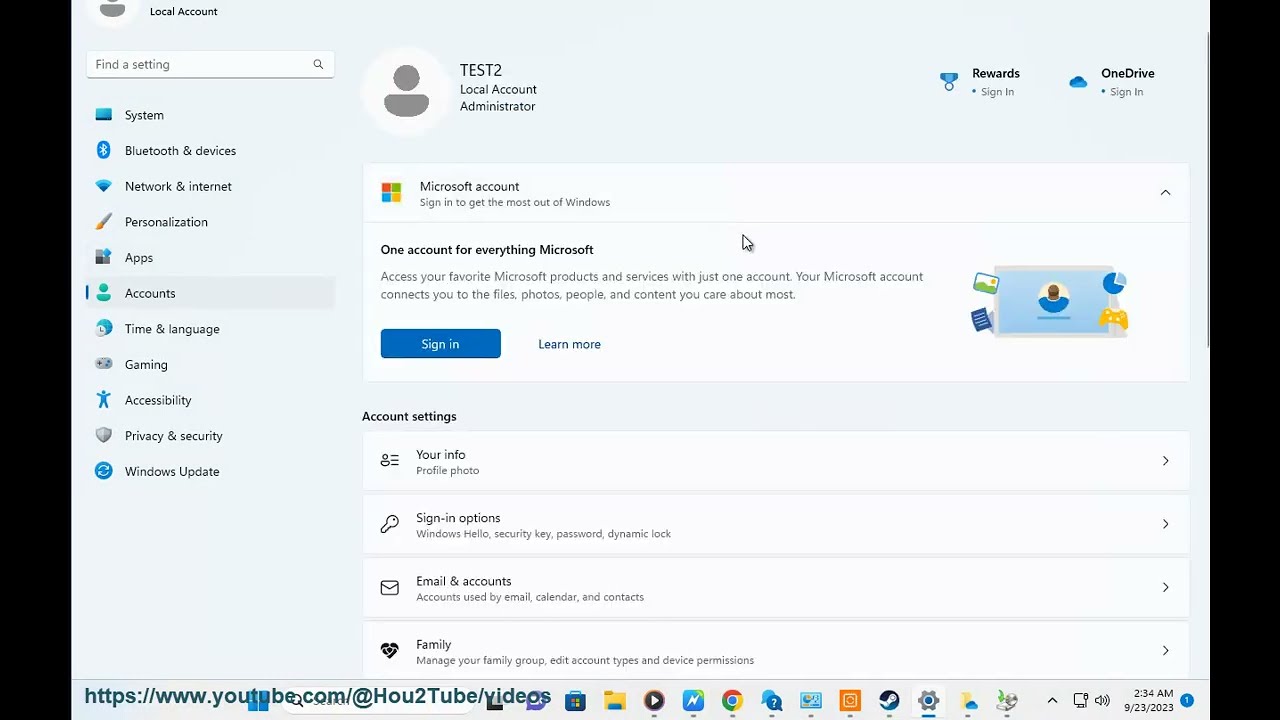The image size is (1280, 720).
Task: Open the orange app taskbar icon
Action: click(850, 701)
